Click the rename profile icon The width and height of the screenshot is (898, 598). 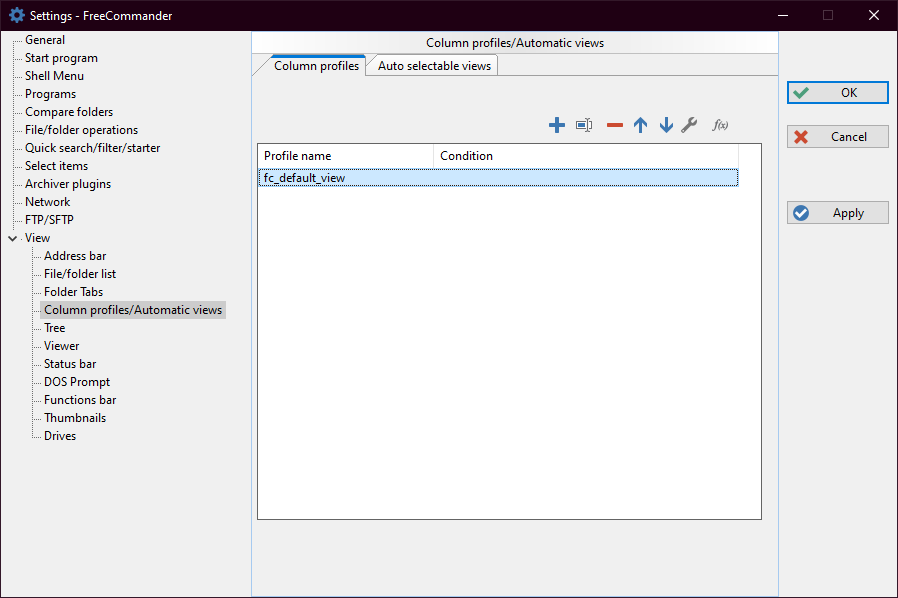[x=584, y=125]
